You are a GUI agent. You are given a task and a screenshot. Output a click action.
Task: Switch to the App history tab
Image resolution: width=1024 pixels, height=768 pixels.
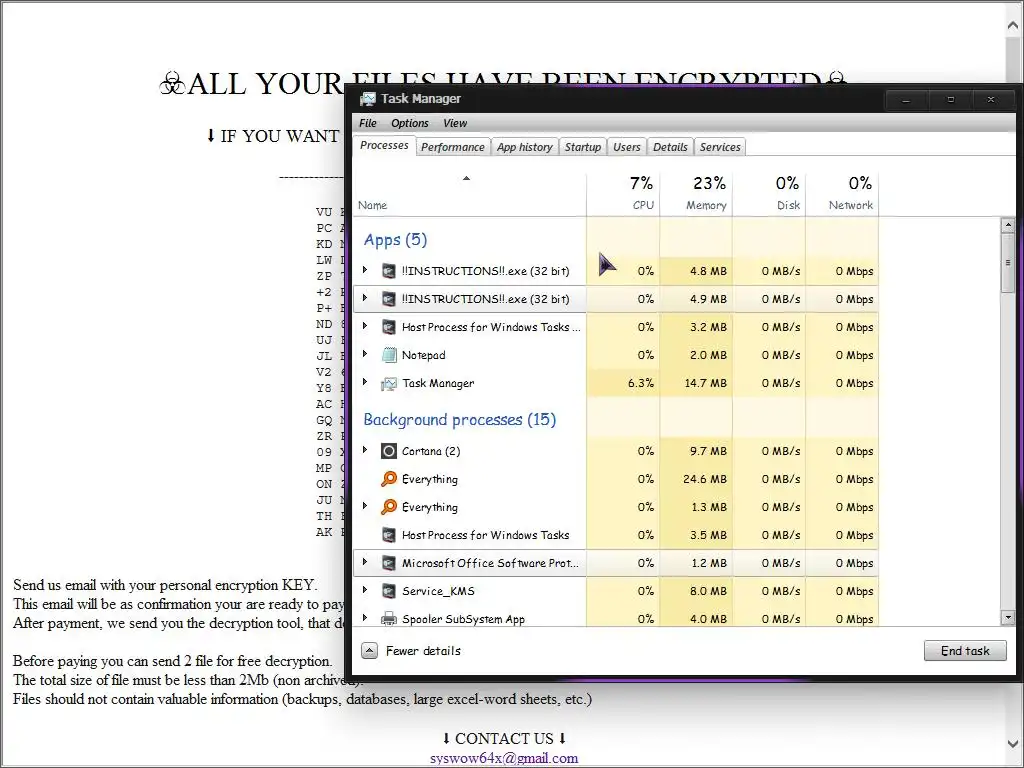pyautogui.click(x=524, y=147)
